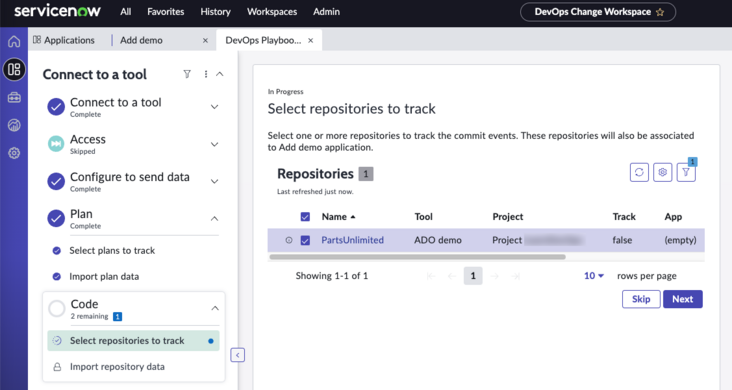This screenshot has height=390, width=732.
Task: Click the PartsUnlimited row info icon
Action: click(289, 240)
